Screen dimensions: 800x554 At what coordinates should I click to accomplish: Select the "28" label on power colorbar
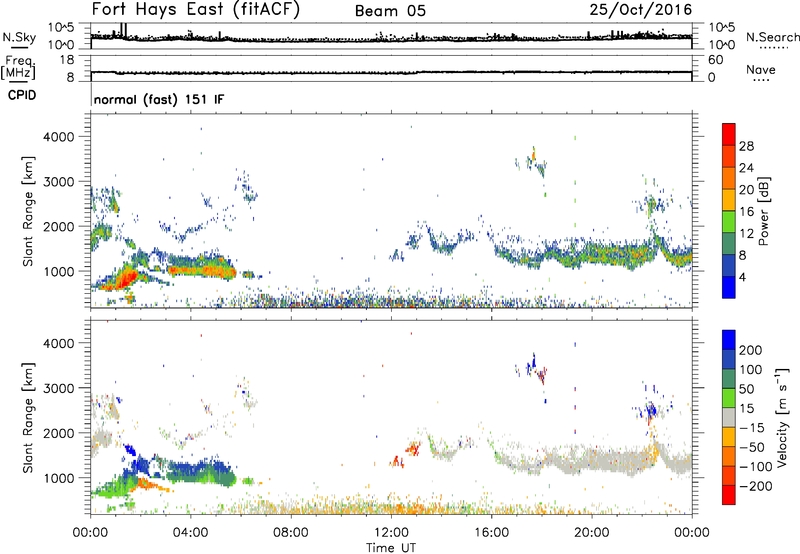pos(746,146)
